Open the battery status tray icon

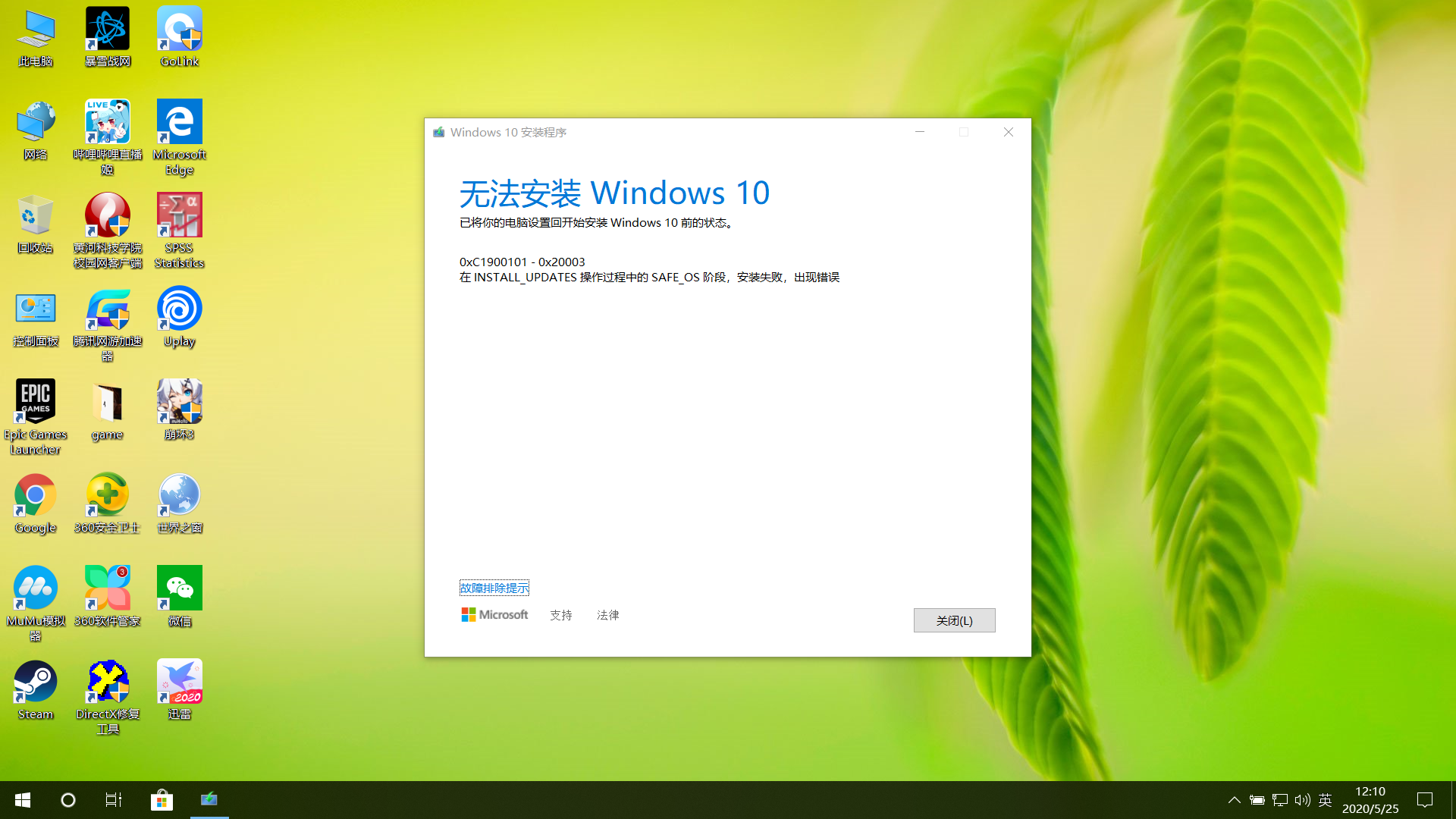pyautogui.click(x=1257, y=800)
